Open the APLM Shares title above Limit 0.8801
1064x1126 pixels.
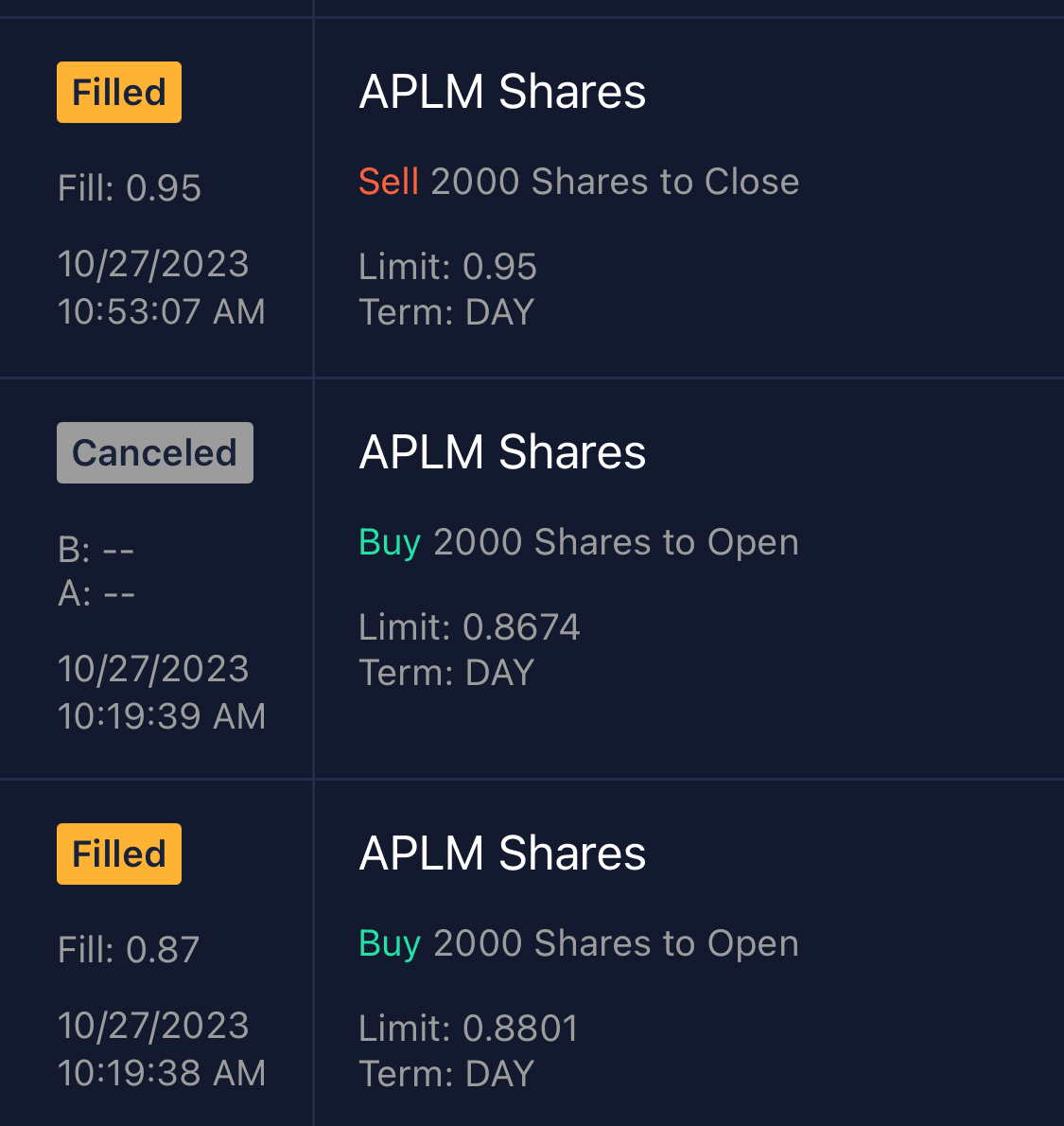coord(502,853)
